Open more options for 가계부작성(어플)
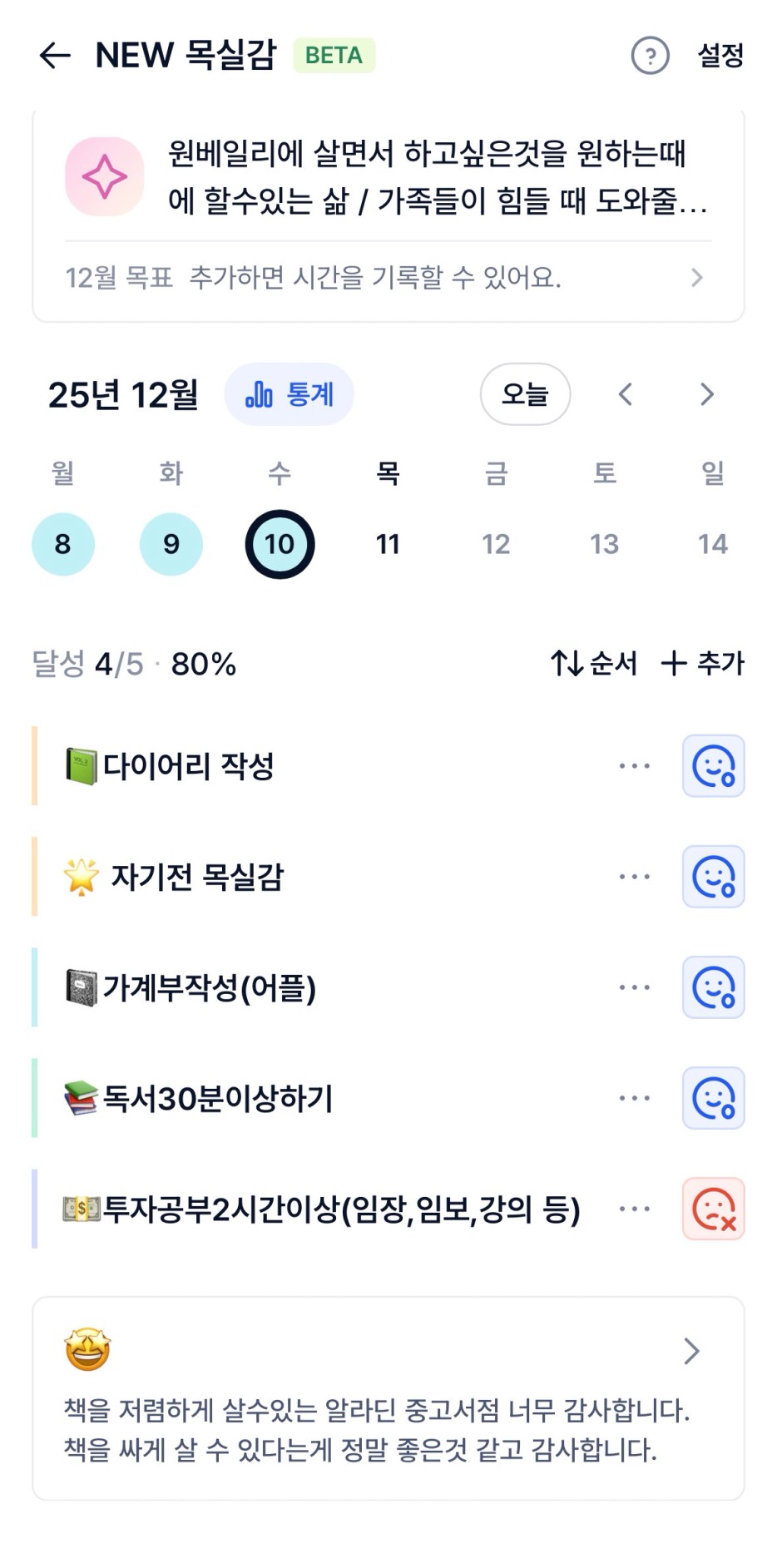This screenshot has height=1568, width=777. [x=634, y=987]
